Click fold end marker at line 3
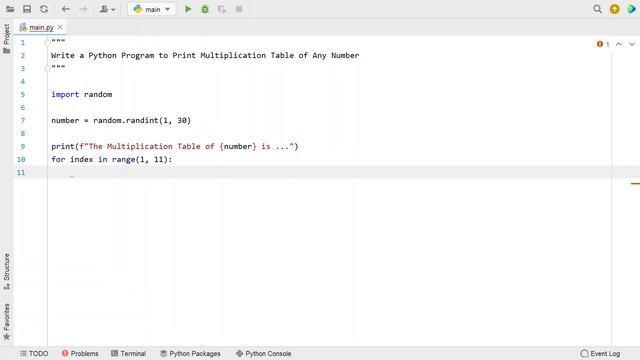Screen dimensions: 640x360 coord(47,69)
